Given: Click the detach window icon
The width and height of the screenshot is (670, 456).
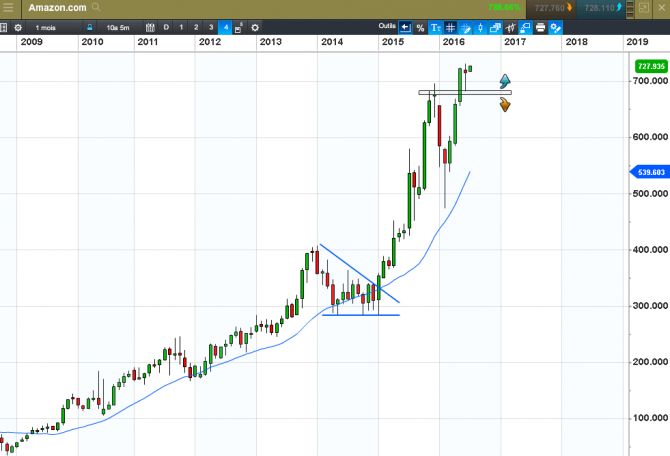Looking at the screenshot, I should 644,8.
